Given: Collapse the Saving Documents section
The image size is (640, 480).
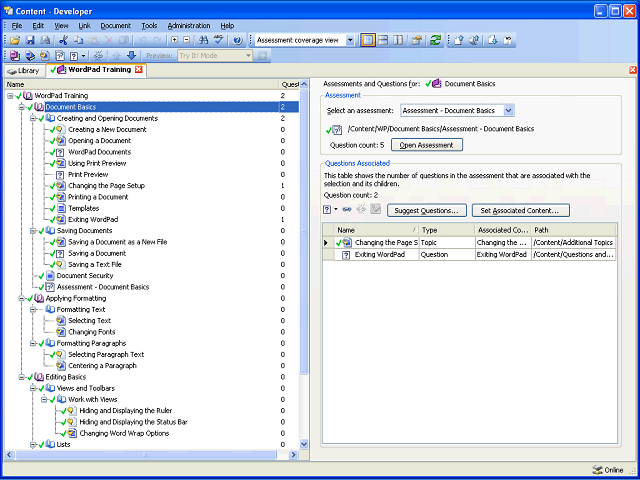Looking at the screenshot, I should coord(33,231).
